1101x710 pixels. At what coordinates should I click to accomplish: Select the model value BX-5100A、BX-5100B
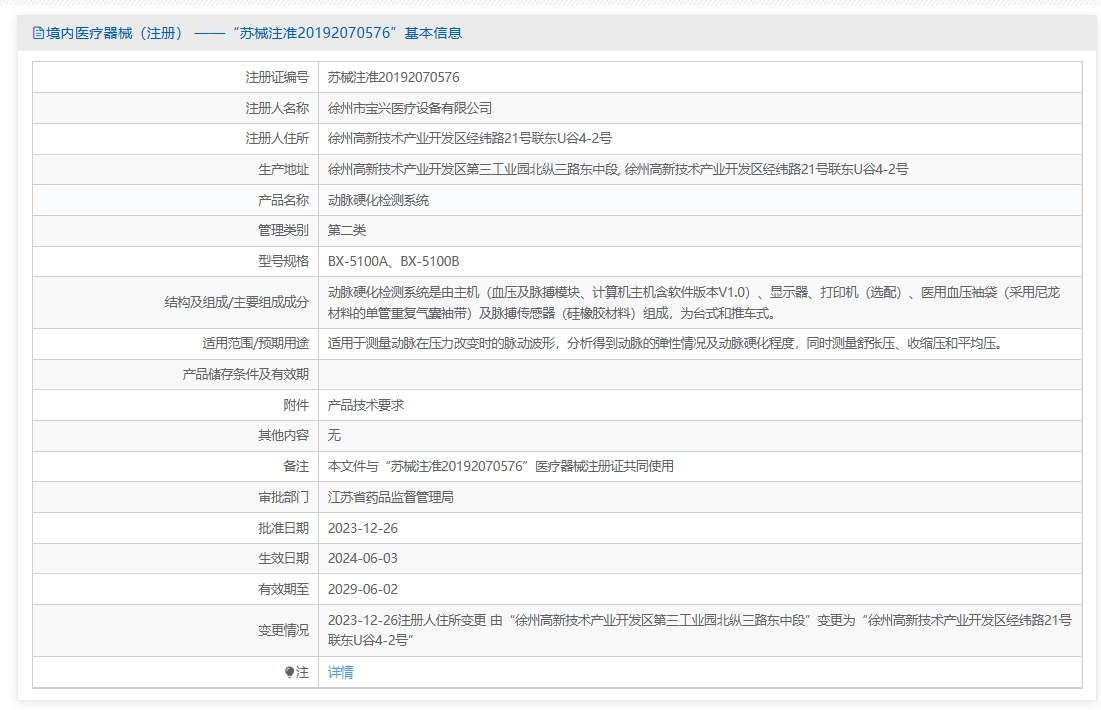pos(393,261)
